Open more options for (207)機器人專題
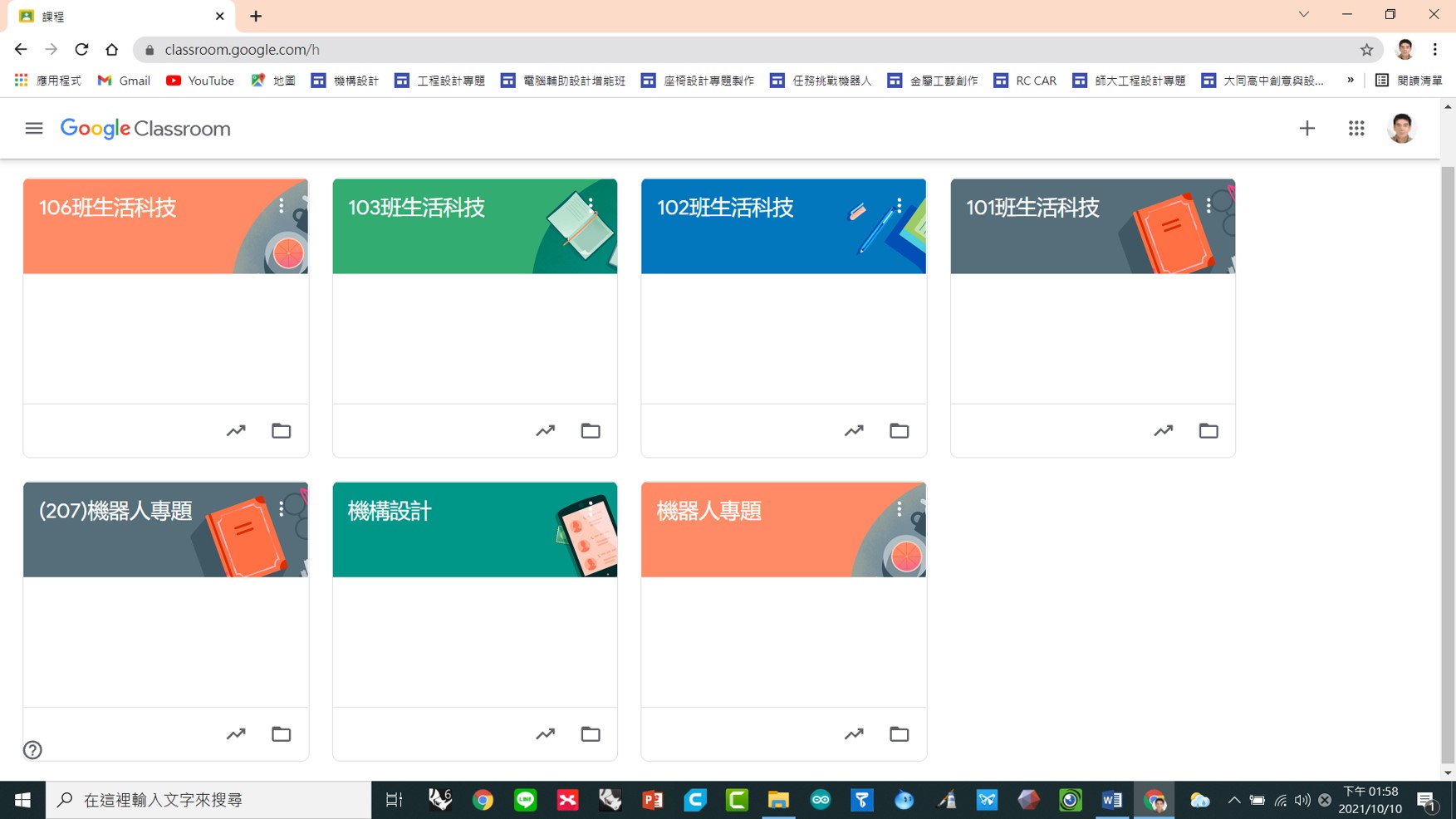This screenshot has height=819, width=1456. pyautogui.click(x=282, y=508)
